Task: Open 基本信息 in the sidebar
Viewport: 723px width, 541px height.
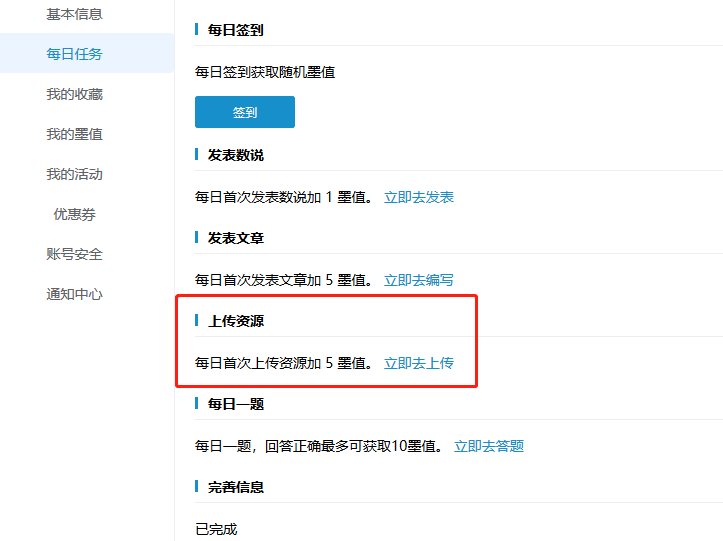Action: [x=74, y=14]
